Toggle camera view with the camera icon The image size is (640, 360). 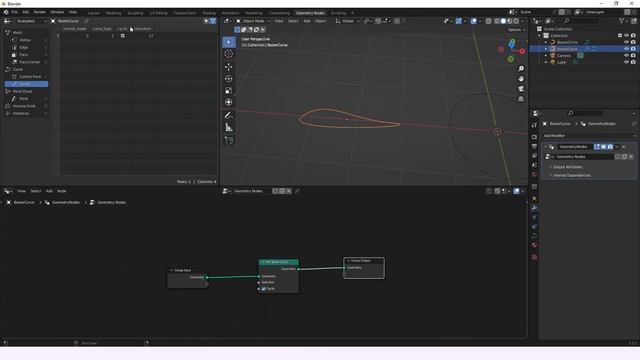pos(521,89)
